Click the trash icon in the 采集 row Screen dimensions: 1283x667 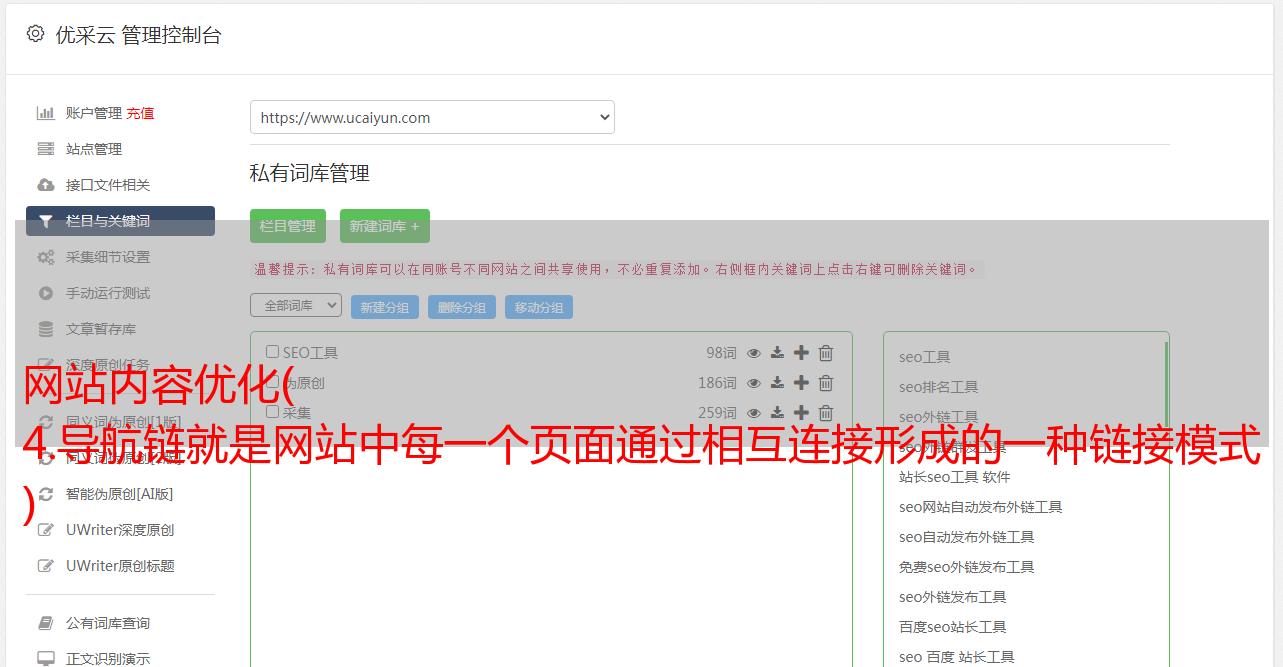[x=826, y=413]
